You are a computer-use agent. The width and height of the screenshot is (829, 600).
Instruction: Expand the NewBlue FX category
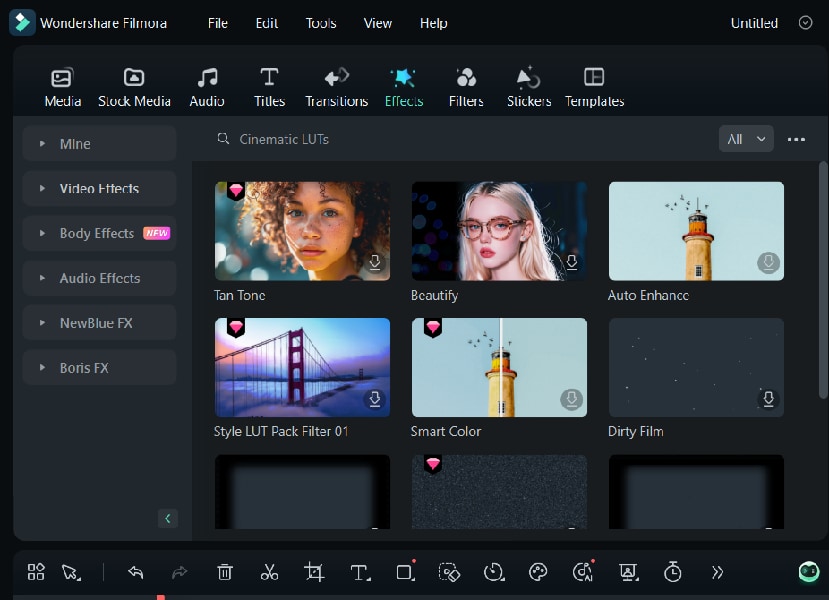pos(99,322)
